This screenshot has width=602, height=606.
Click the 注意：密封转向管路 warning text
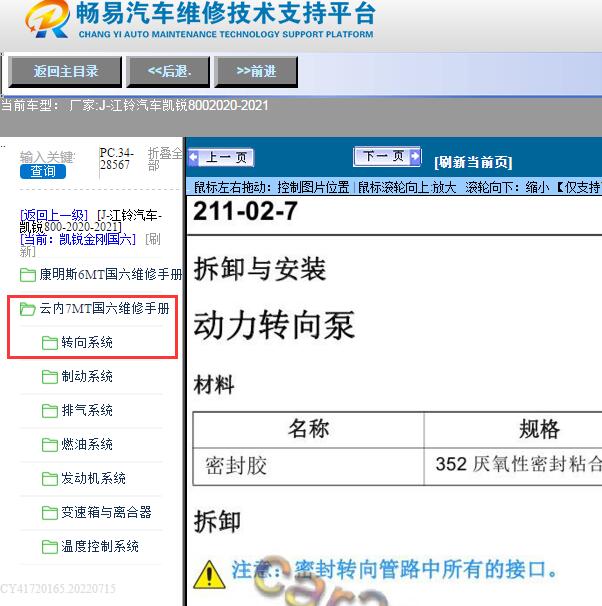(394, 570)
